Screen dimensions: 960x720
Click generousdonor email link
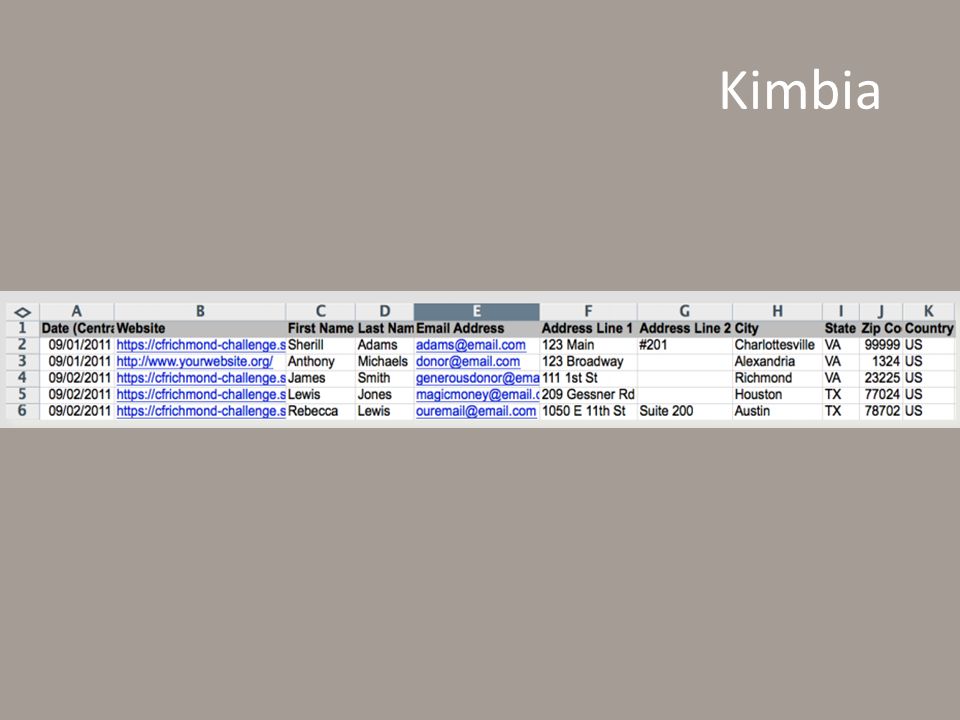[x=478, y=378]
